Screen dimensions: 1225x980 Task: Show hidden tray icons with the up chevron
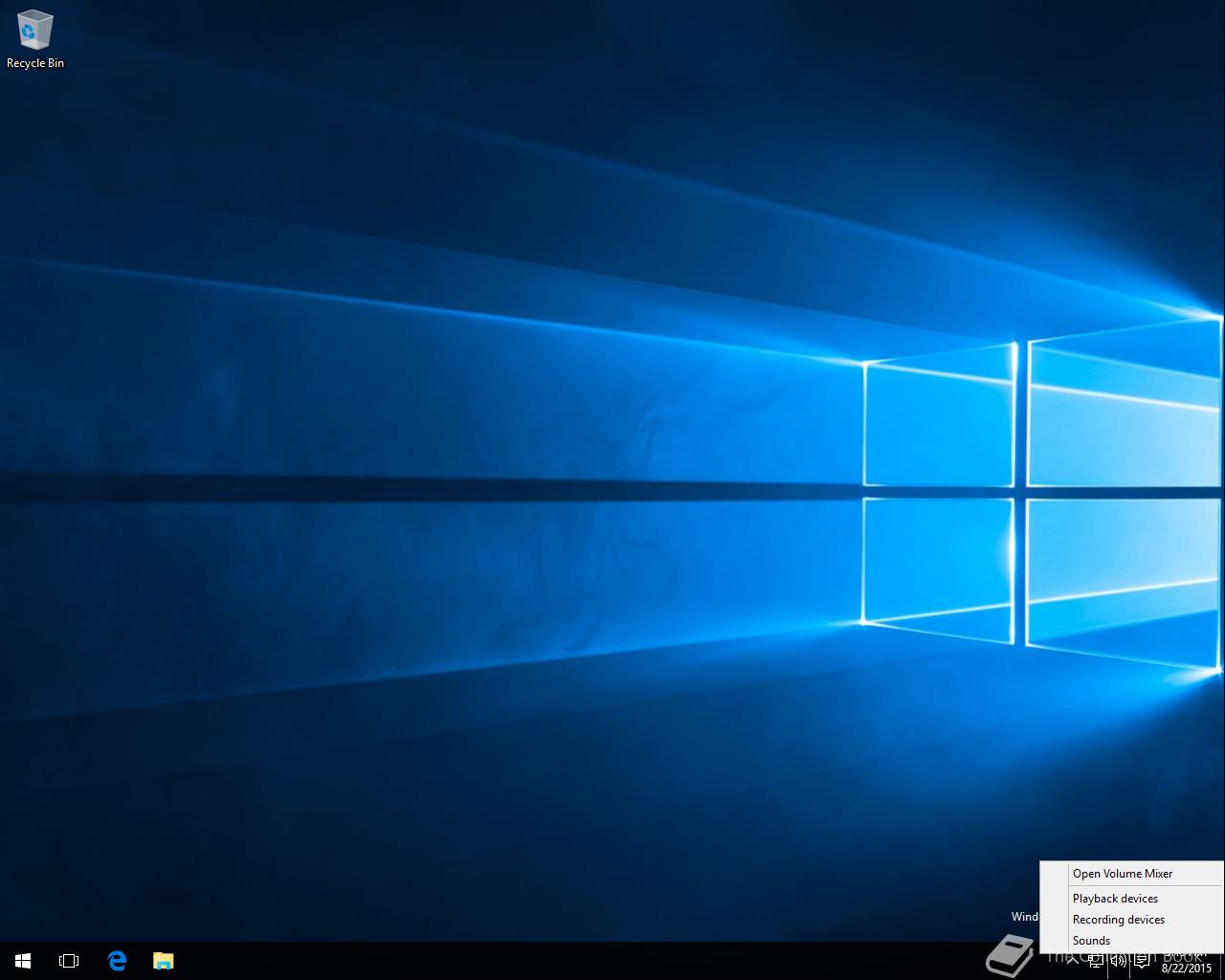pyautogui.click(x=1073, y=959)
